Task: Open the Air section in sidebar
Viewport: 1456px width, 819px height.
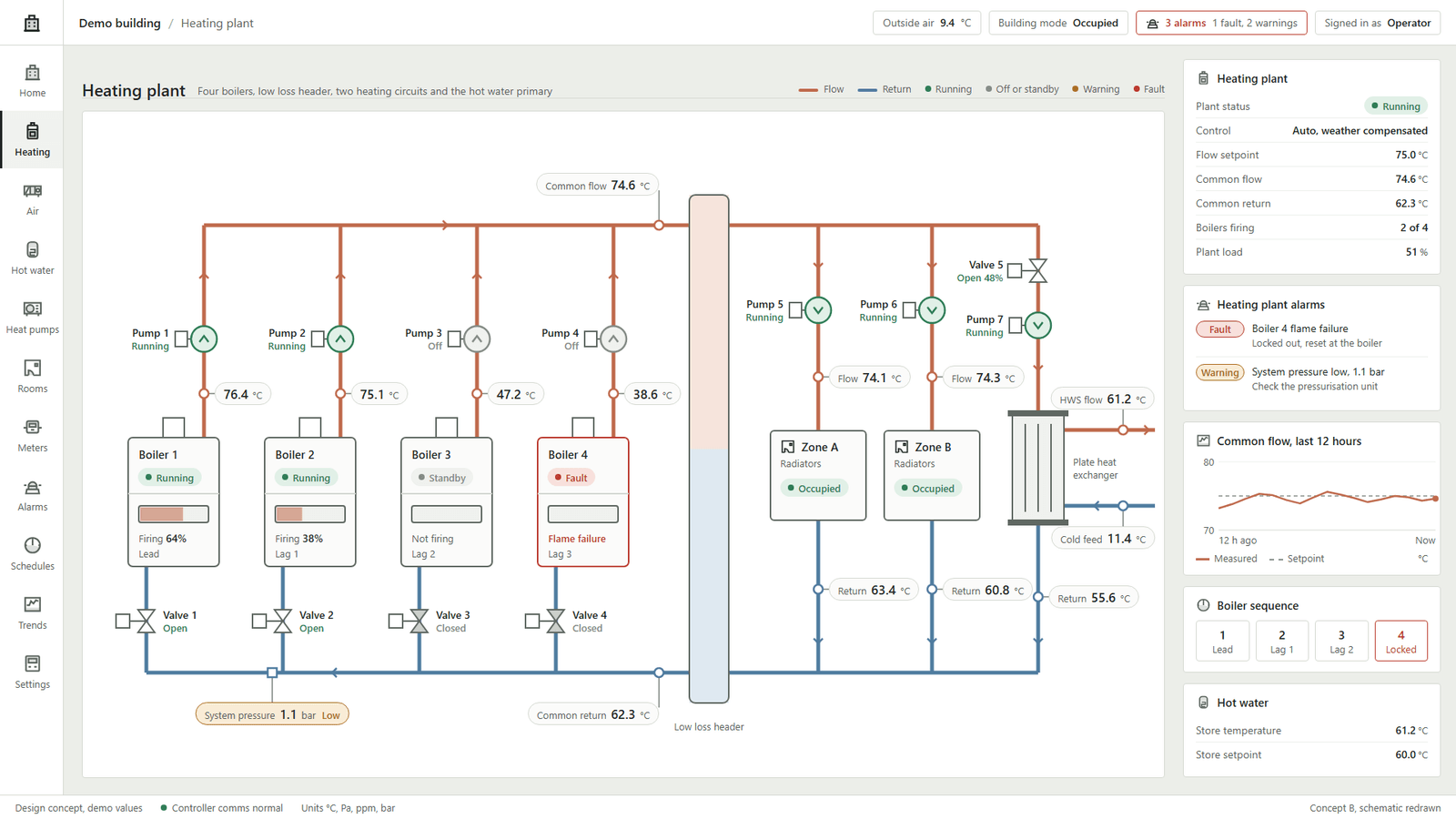Action: 32,199
